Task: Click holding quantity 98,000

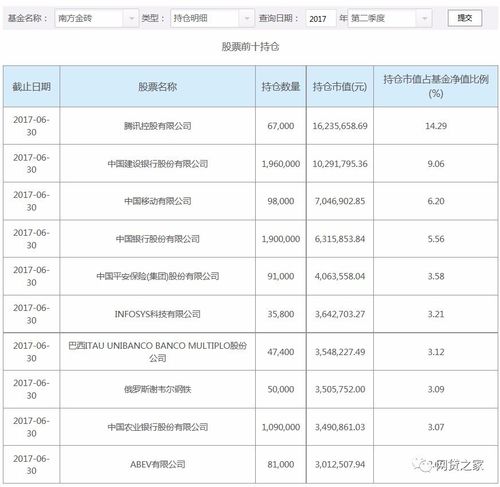Action: click(281, 201)
